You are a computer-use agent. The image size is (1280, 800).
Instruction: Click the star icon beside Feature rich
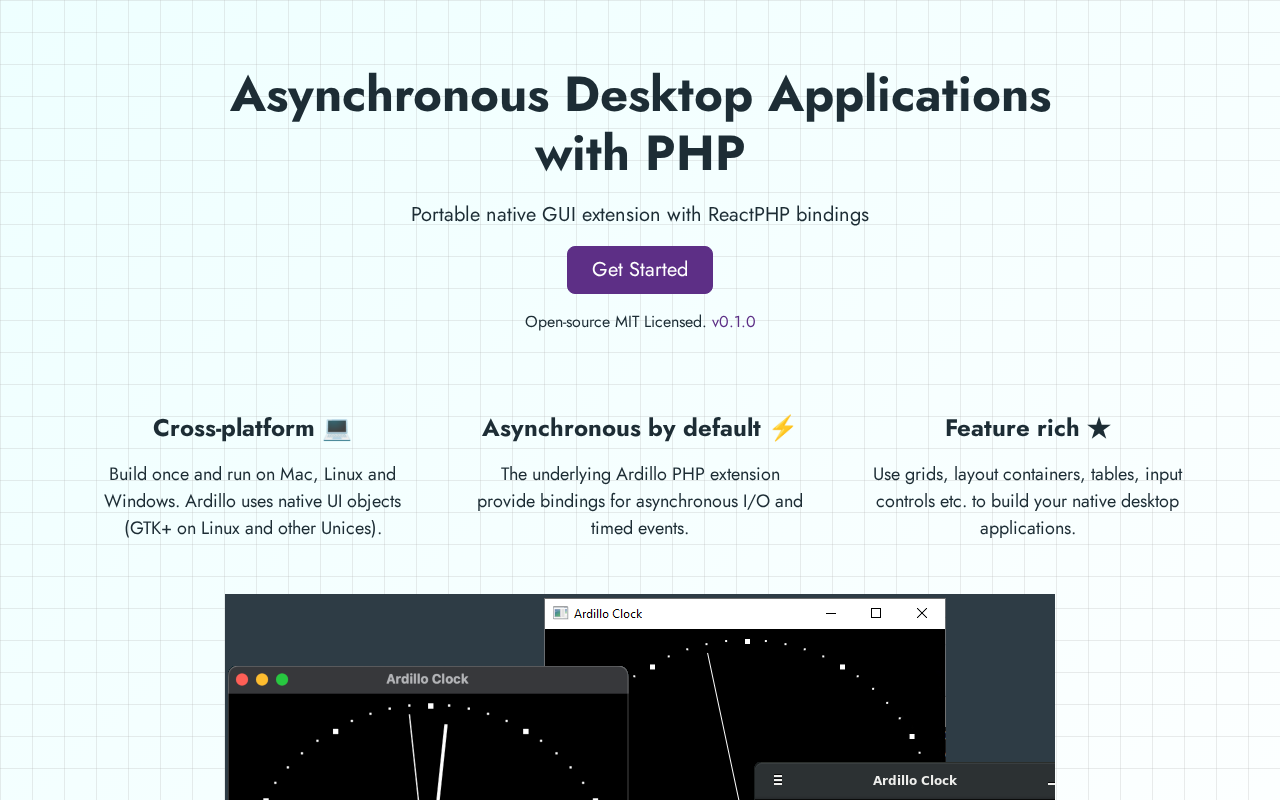[x=1099, y=428]
